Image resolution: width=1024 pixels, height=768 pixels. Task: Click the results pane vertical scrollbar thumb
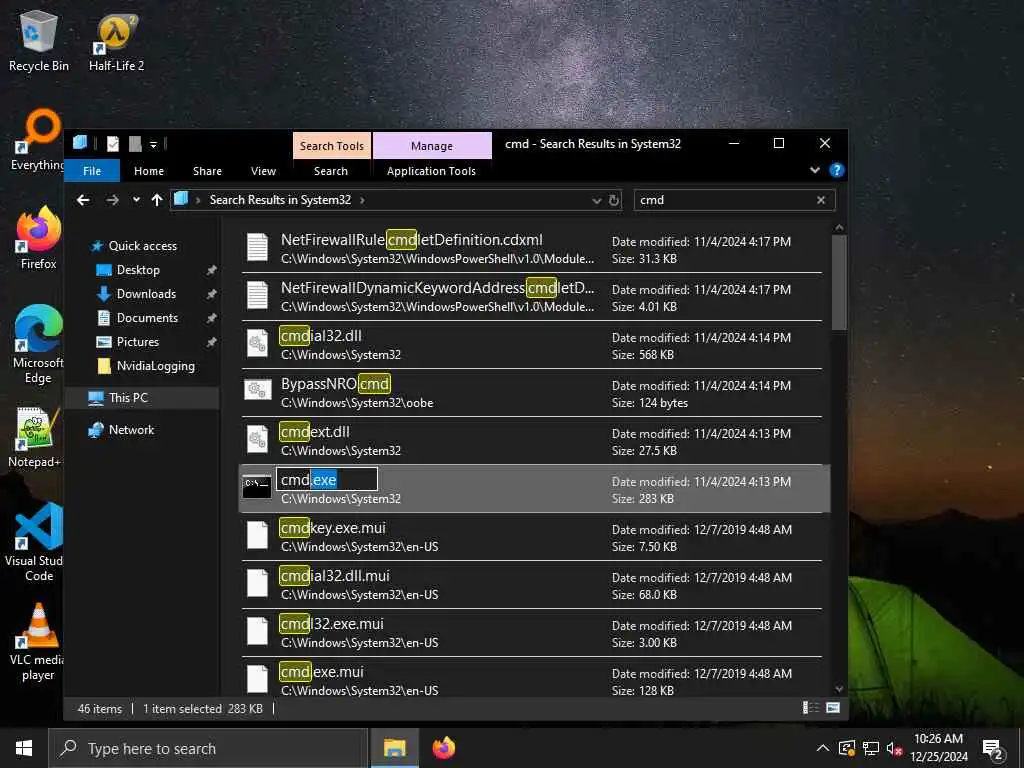coord(839,281)
